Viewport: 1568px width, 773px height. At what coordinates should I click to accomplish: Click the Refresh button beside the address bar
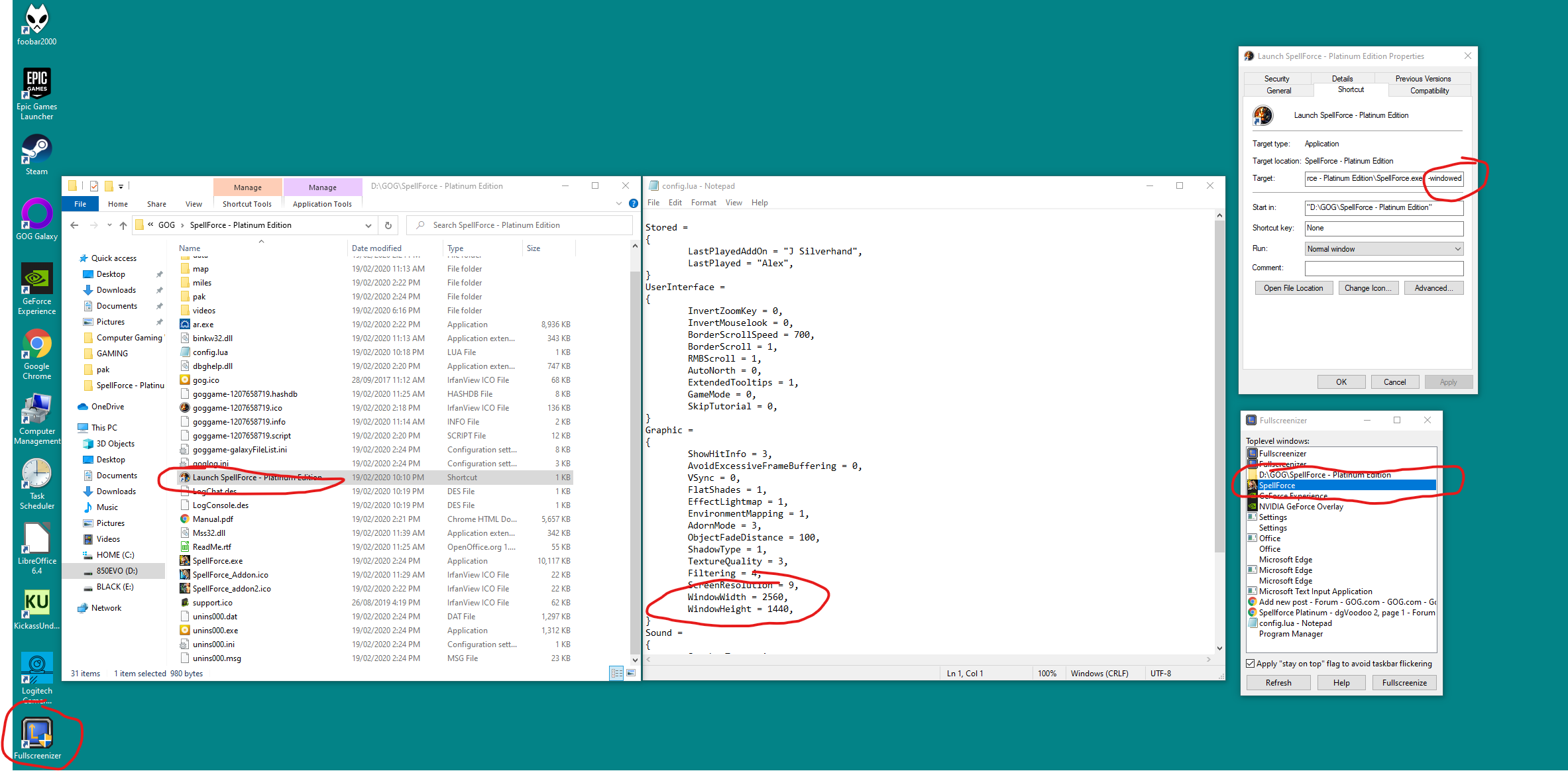(388, 225)
